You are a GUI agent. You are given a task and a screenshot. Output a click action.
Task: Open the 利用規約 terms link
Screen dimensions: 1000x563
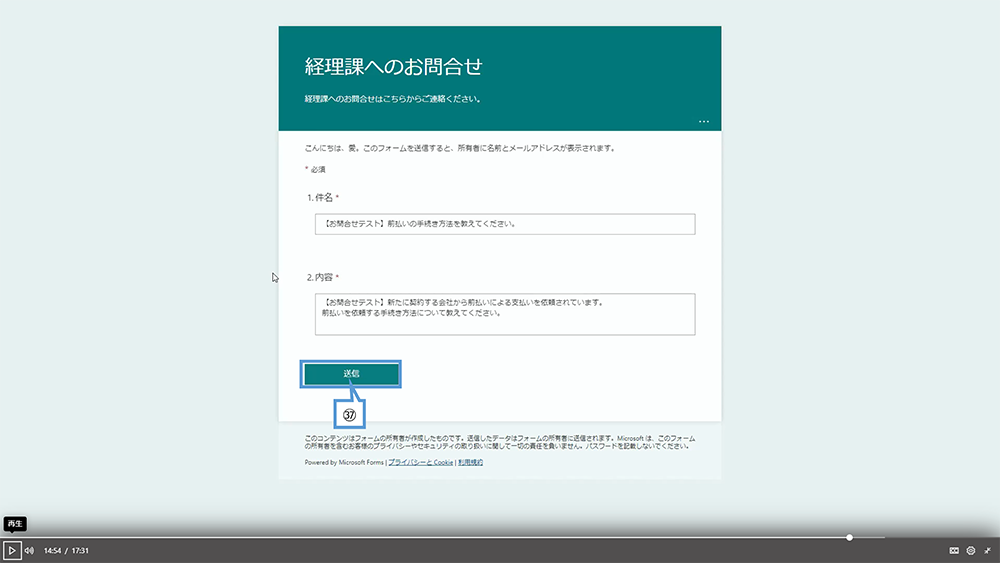[x=471, y=462]
